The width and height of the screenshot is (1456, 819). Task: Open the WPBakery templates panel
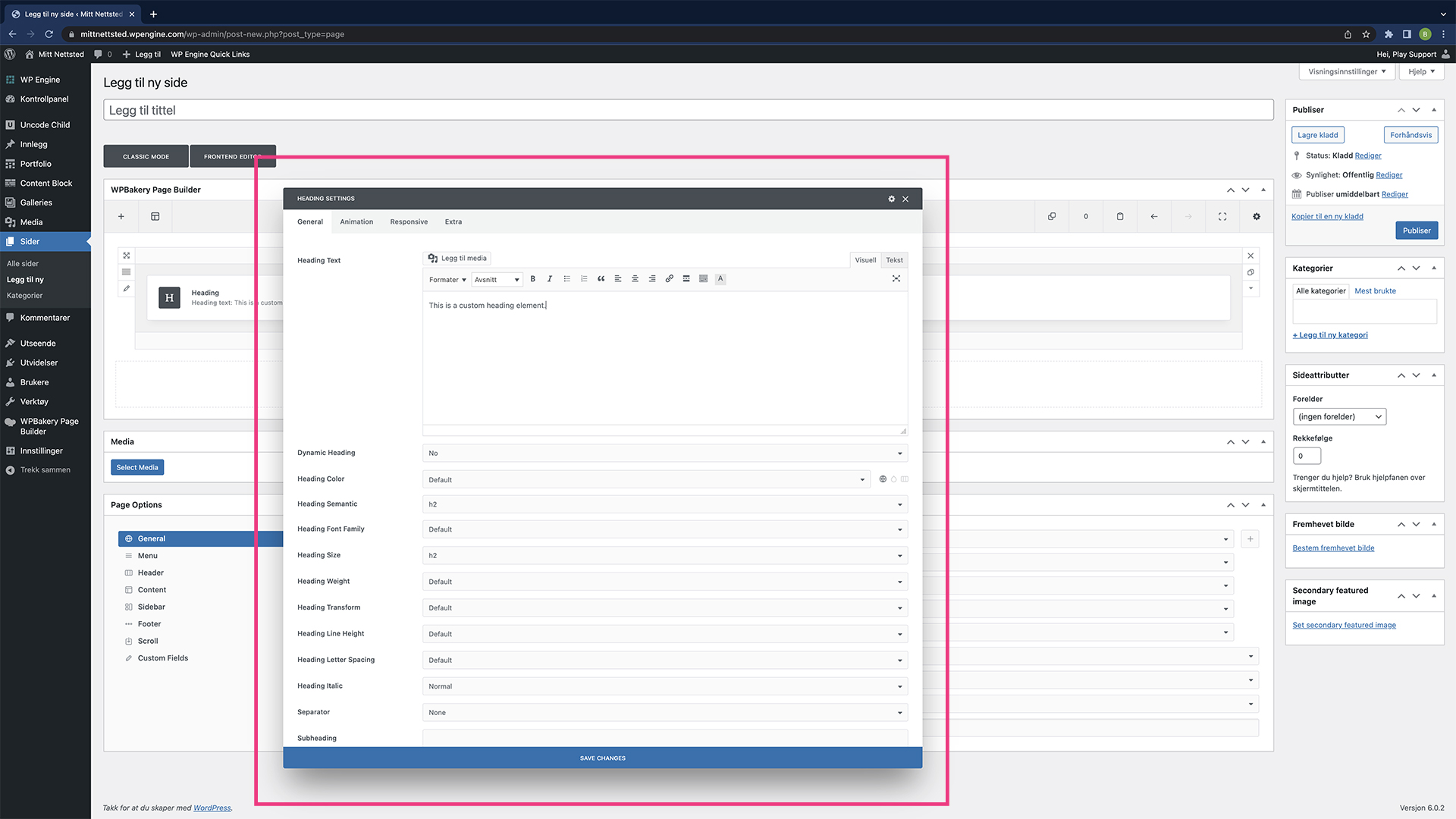[155, 217]
